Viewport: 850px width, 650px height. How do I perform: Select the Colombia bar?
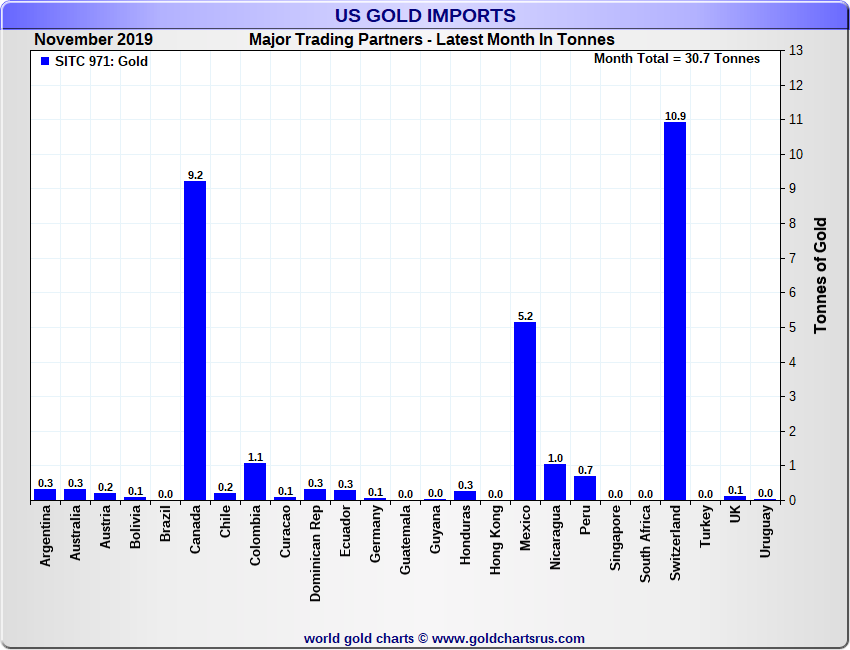(255, 481)
